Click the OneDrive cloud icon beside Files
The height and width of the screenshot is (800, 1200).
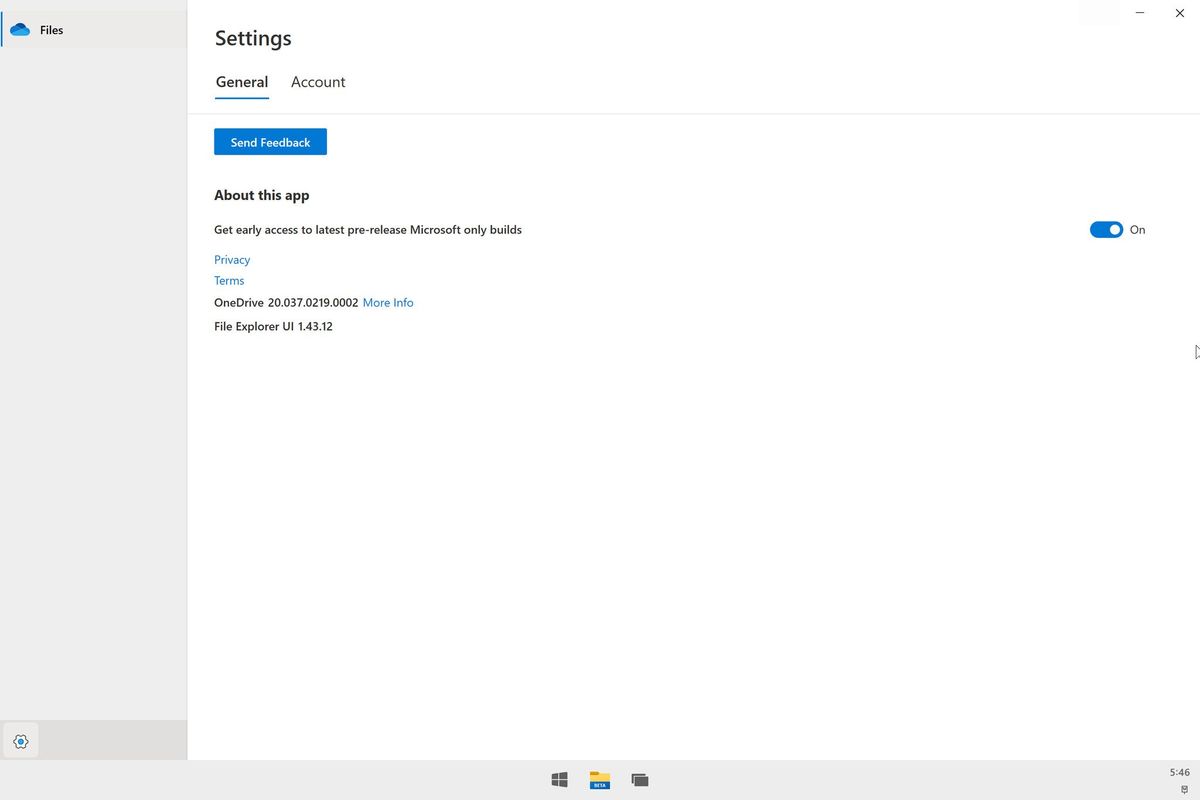tap(21, 29)
